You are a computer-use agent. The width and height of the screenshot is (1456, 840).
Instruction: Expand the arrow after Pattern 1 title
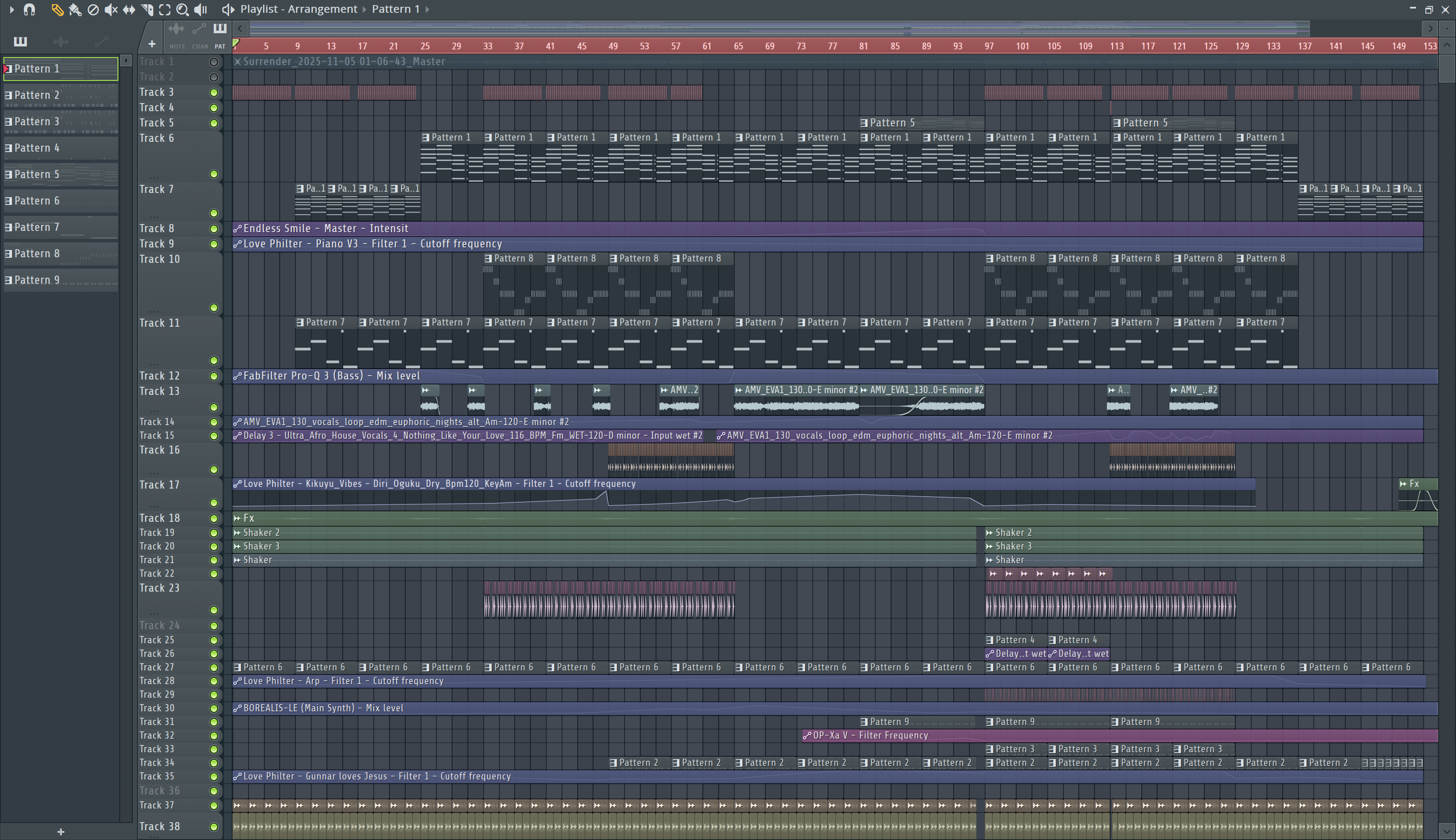click(x=427, y=9)
